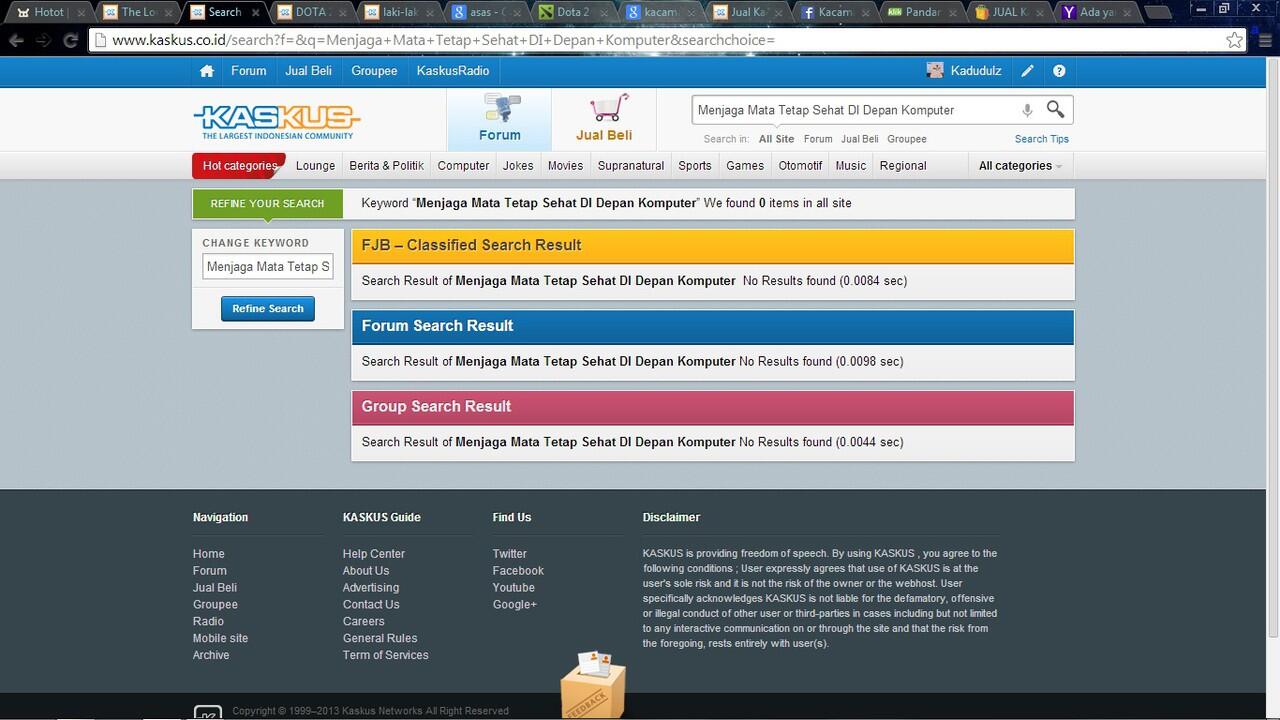
Task: Open the question mark help icon
Action: [x=1059, y=71]
